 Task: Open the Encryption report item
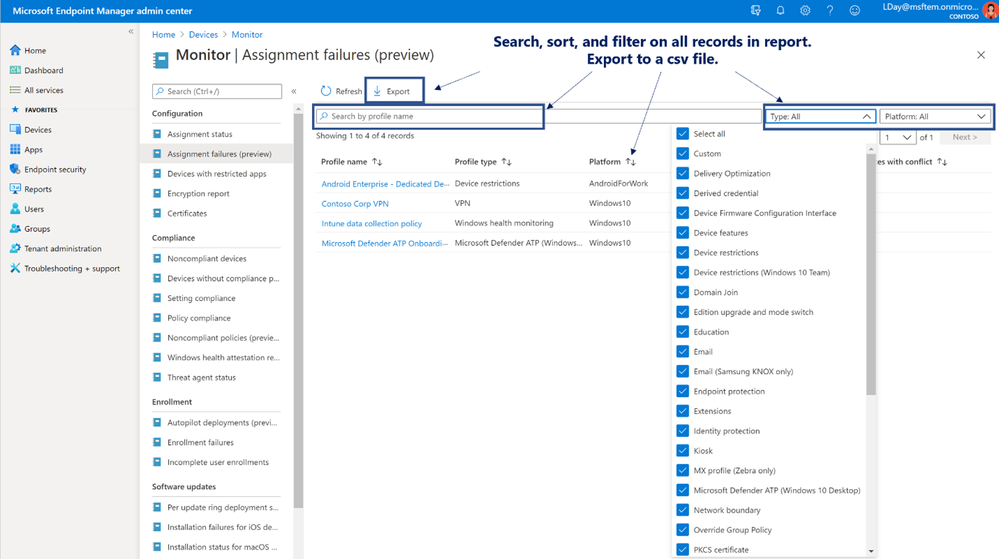[x=198, y=193]
